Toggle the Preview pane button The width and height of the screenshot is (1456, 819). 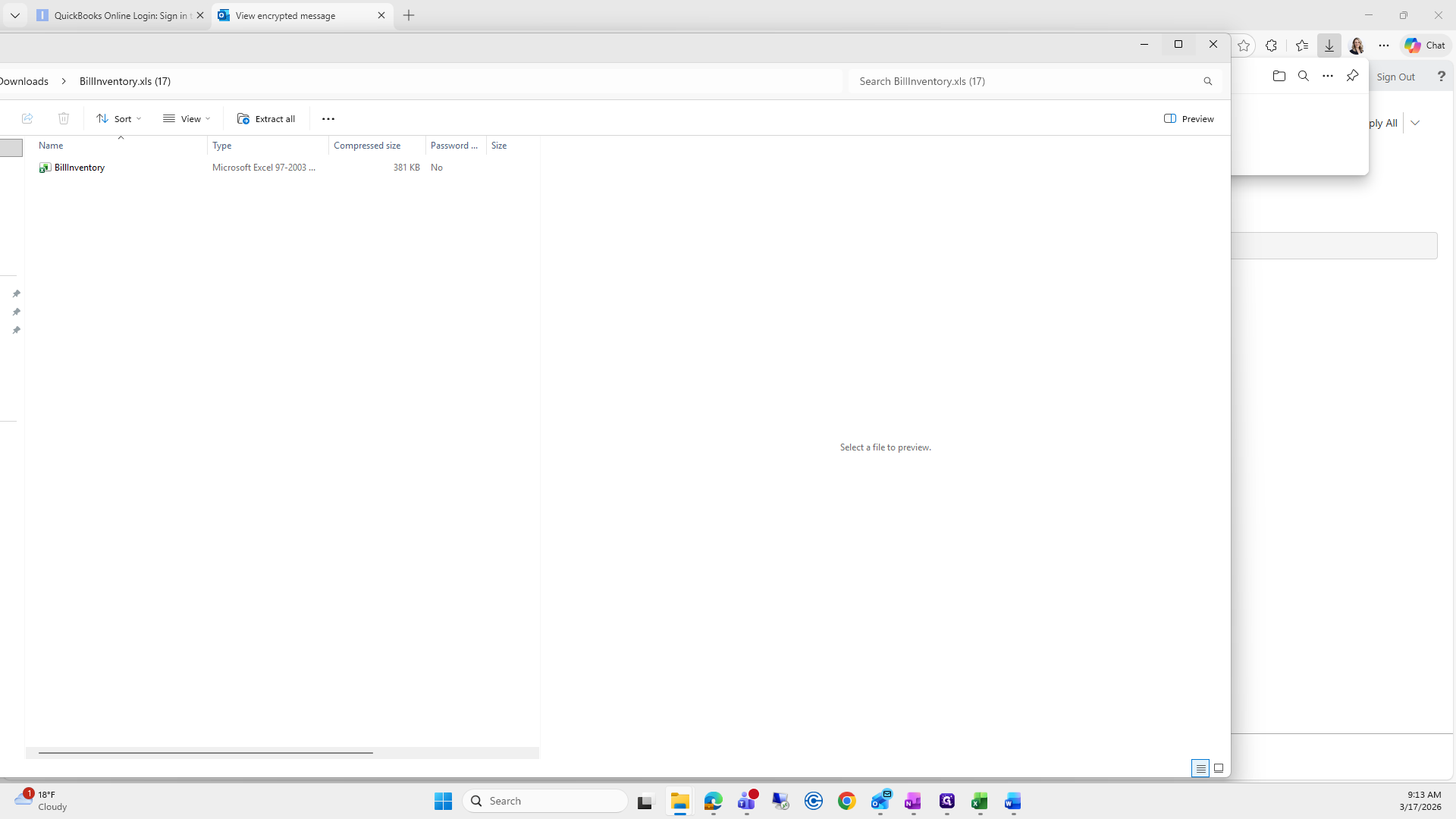pyautogui.click(x=1188, y=118)
